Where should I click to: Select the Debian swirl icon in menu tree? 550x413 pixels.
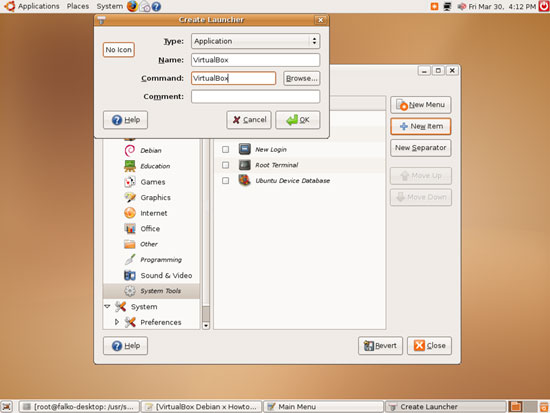pyautogui.click(x=130, y=150)
